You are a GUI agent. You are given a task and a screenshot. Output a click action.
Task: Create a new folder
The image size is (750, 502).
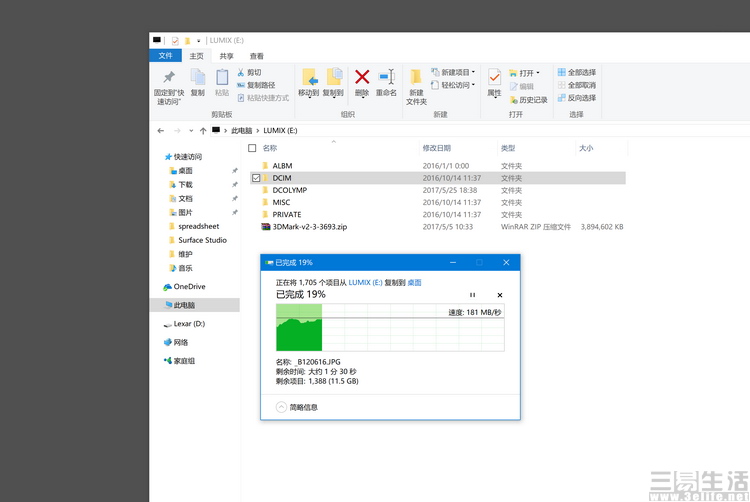point(416,87)
